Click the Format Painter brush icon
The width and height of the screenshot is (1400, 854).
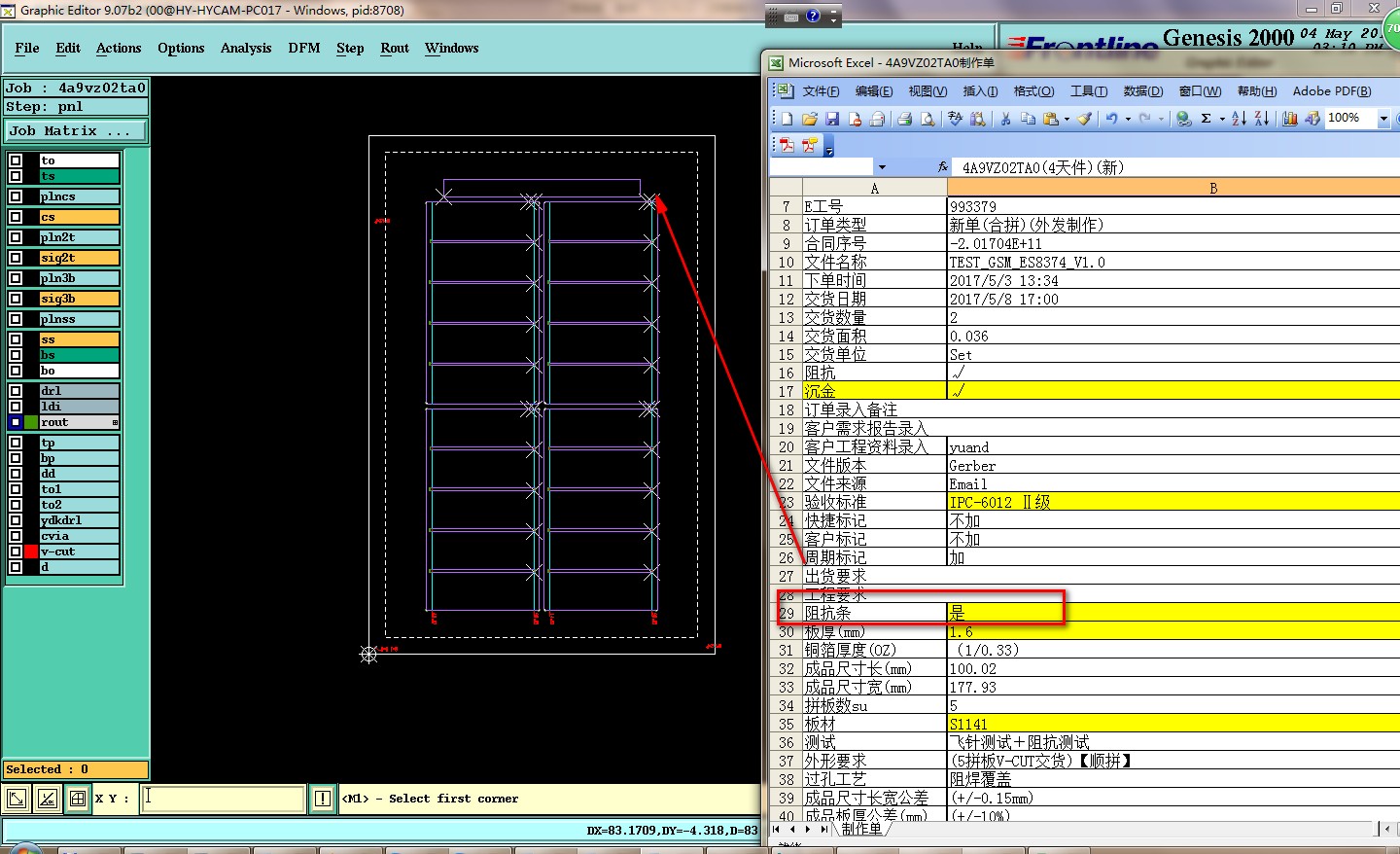point(1084,119)
